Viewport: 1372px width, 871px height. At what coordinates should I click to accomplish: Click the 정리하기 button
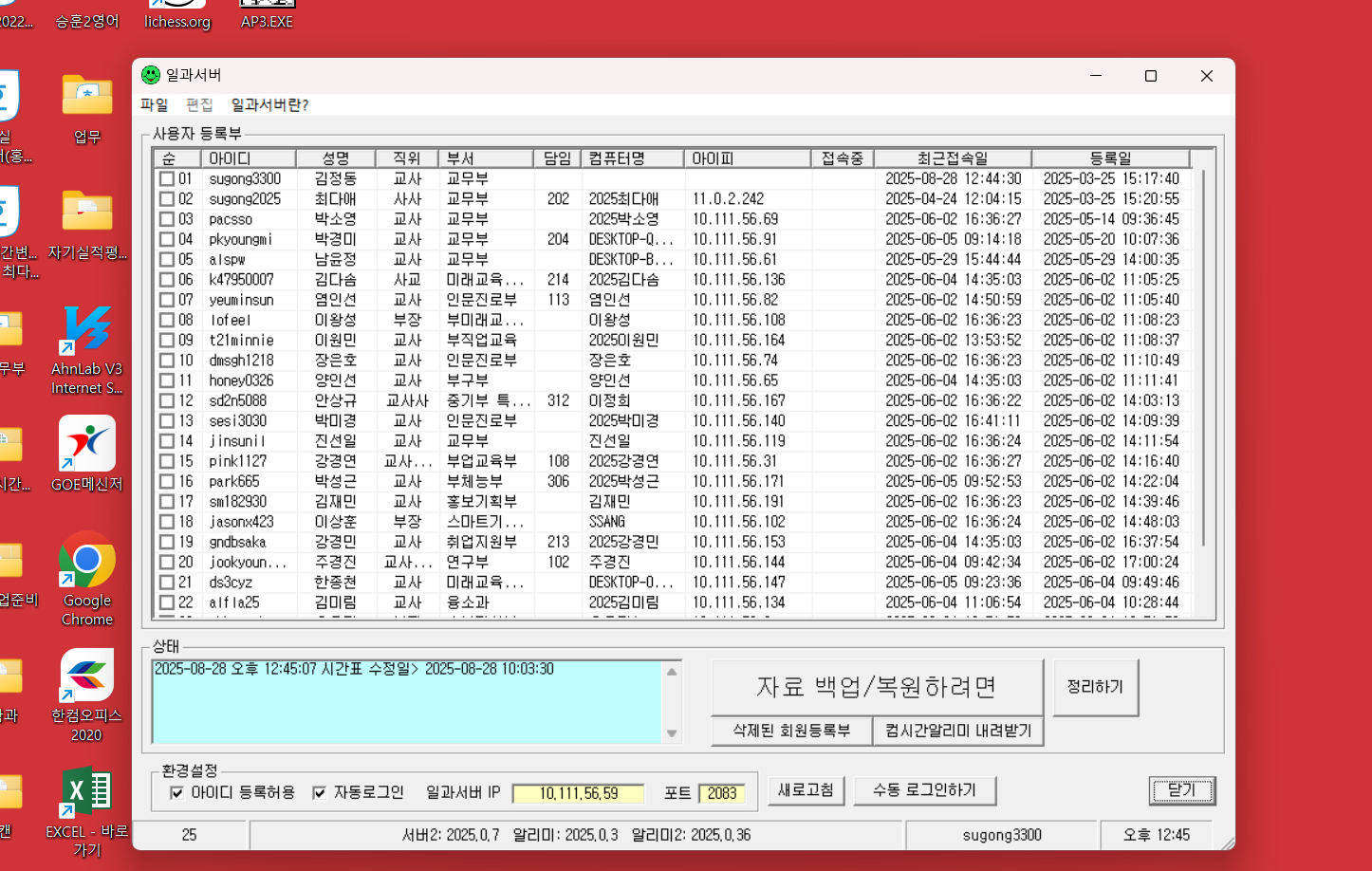[1095, 687]
